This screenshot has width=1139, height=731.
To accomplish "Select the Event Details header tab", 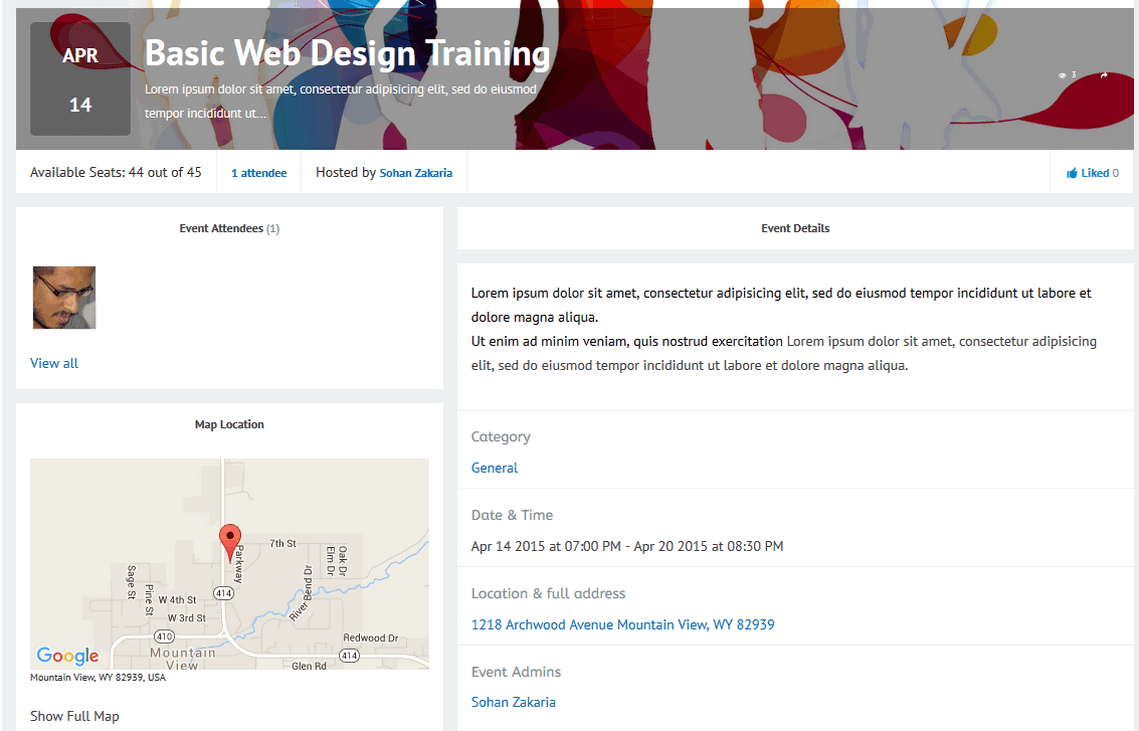I will (x=795, y=228).
